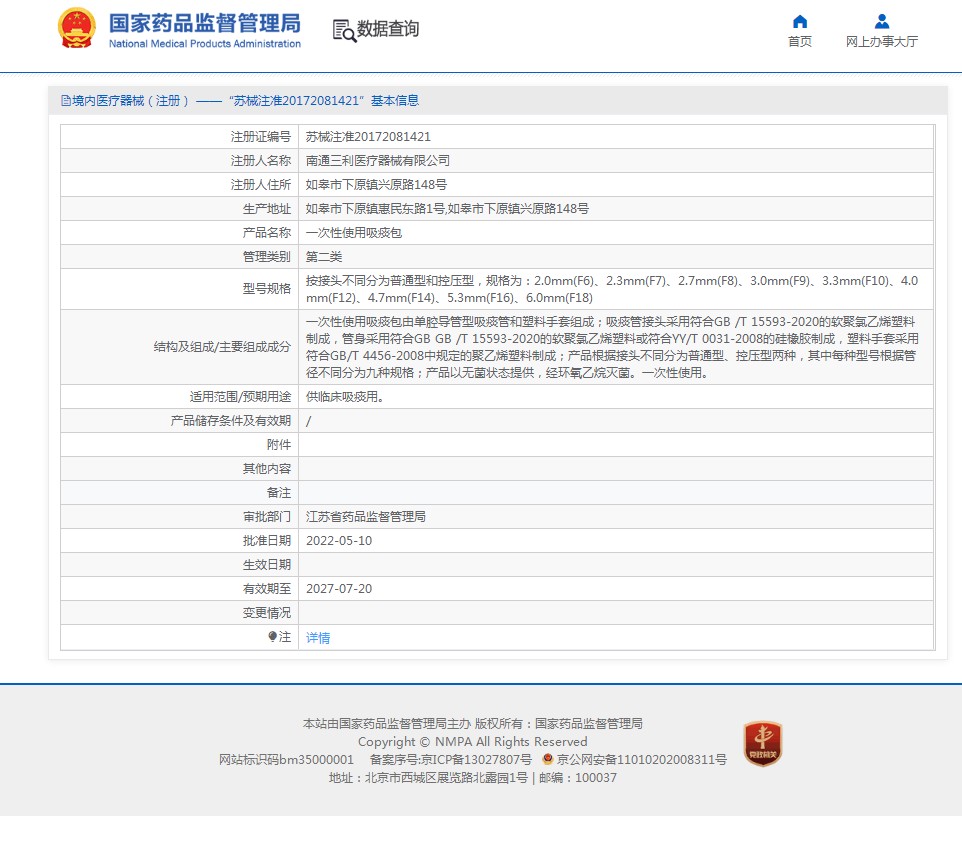
Task: Select the 生产地址 production address value
Action: [447, 209]
